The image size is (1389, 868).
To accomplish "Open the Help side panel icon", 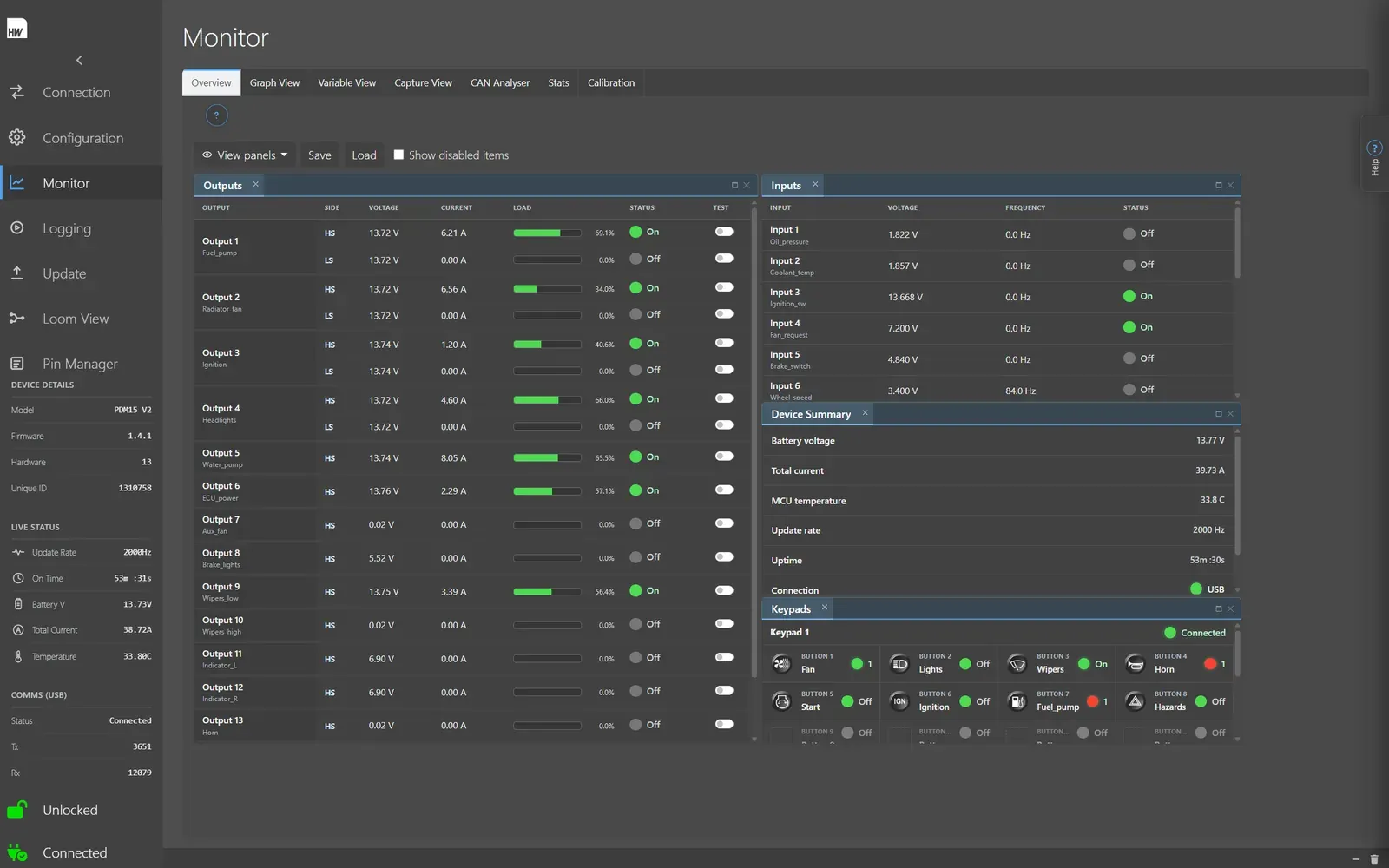I will coord(1374,148).
